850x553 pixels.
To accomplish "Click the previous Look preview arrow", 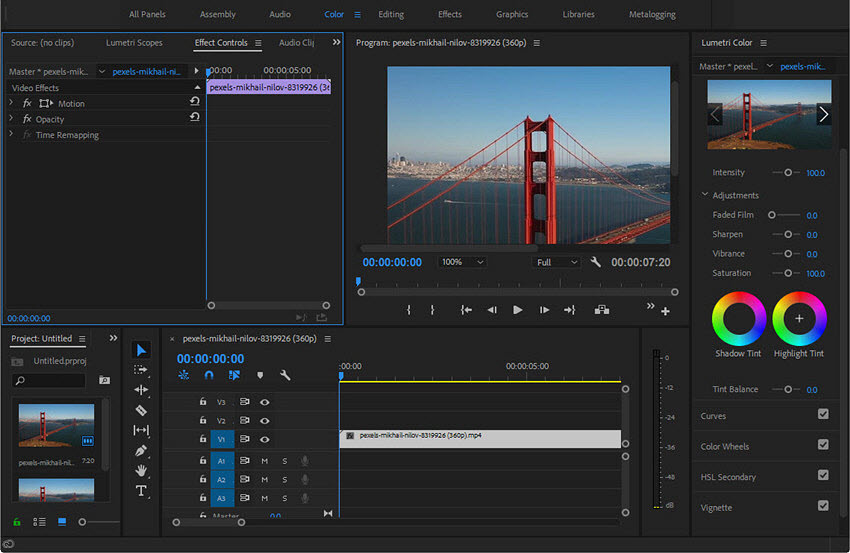I will click(715, 114).
